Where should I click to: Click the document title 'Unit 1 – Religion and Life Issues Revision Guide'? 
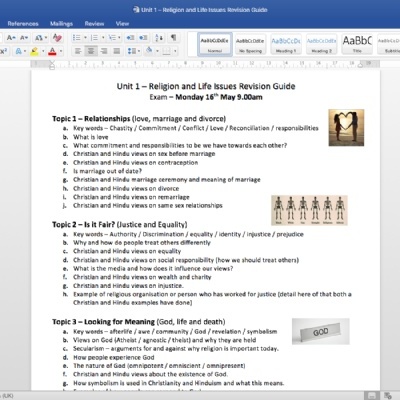click(206, 86)
